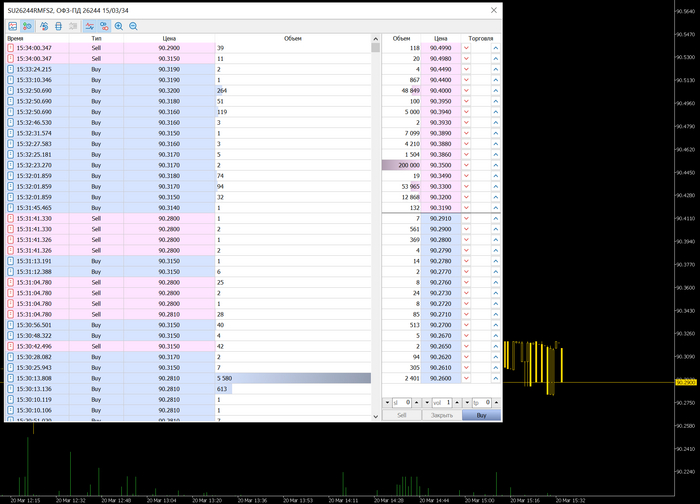Image resolution: width=700 pixels, height=504 pixels.
Task: Close the SU26244RMFS2 depth of market window
Action: (x=494, y=10)
